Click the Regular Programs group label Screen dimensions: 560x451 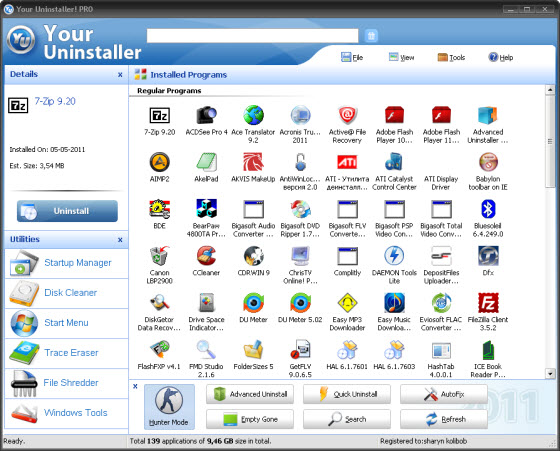pos(169,91)
